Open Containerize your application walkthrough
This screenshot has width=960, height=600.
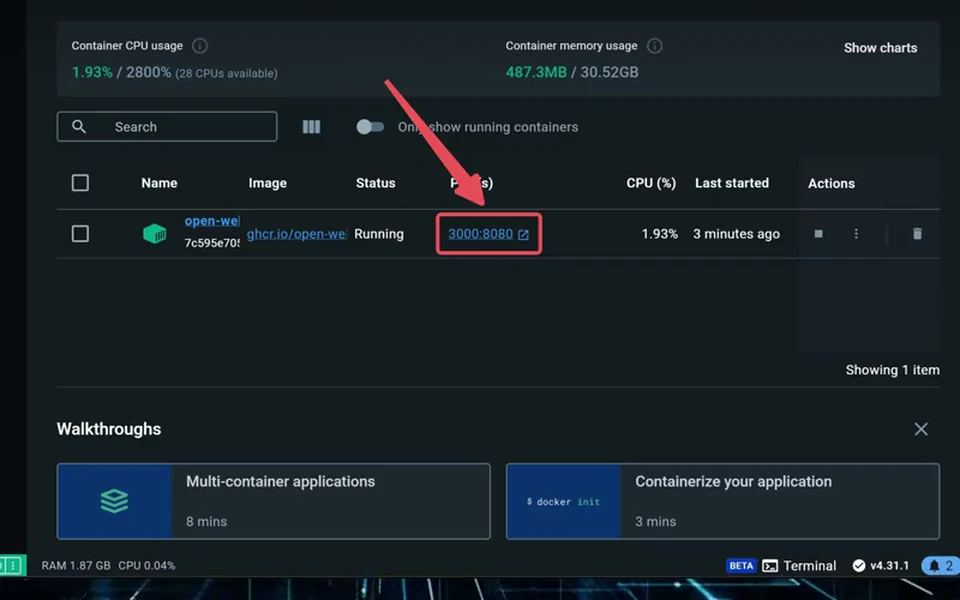coord(723,501)
